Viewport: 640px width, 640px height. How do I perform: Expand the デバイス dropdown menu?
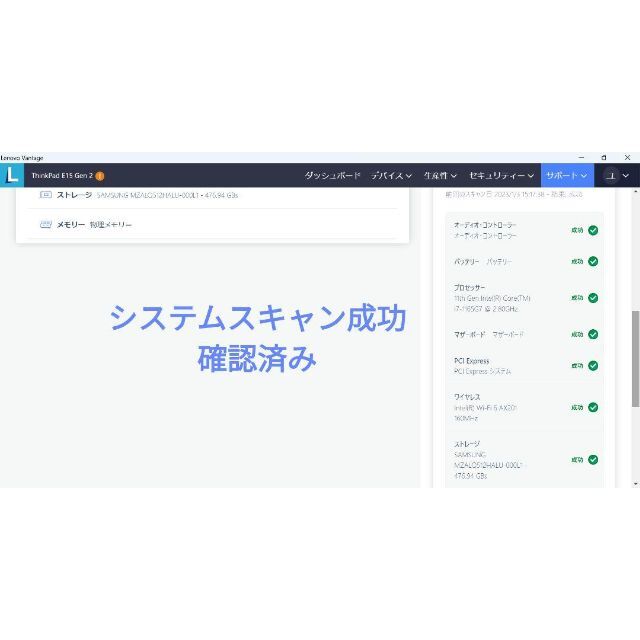[391, 176]
